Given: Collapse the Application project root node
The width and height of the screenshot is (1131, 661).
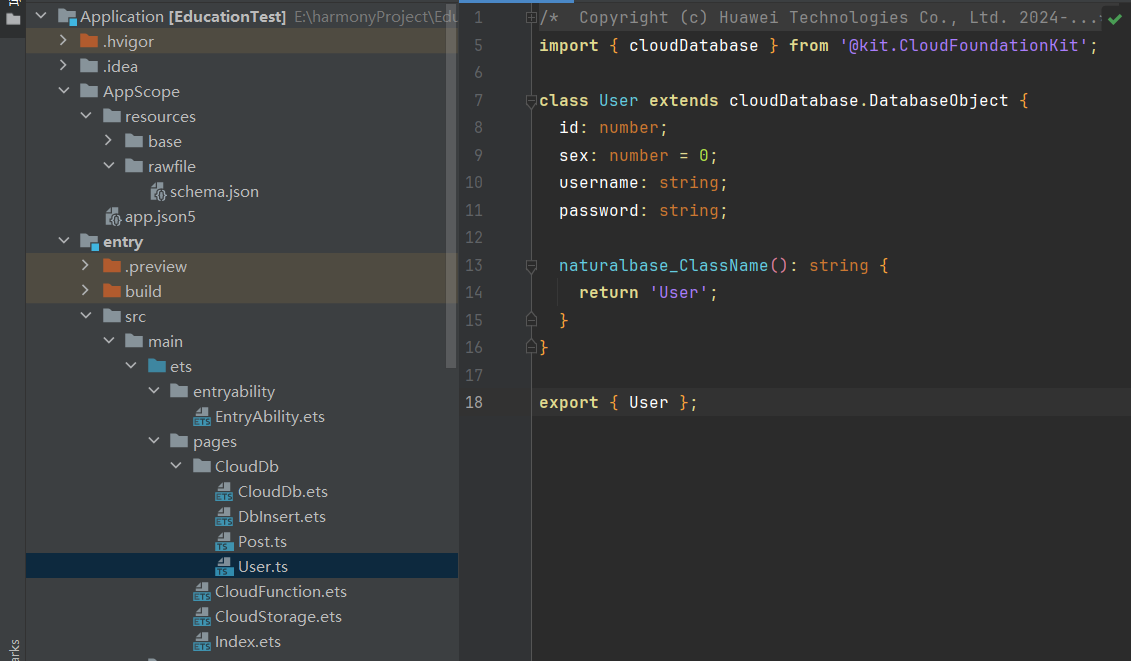Looking at the screenshot, I should (x=41, y=15).
